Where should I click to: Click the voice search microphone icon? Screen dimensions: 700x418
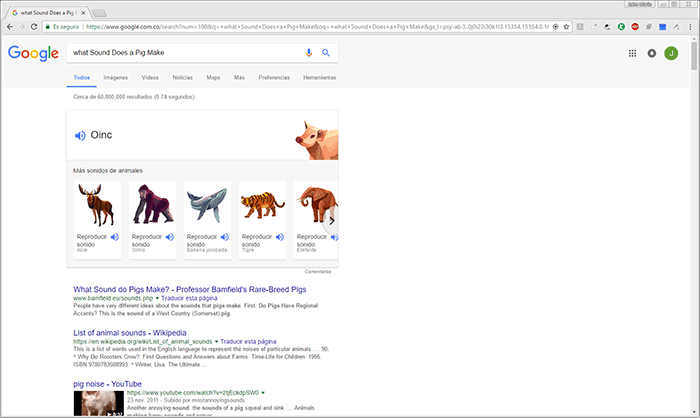pos(308,53)
